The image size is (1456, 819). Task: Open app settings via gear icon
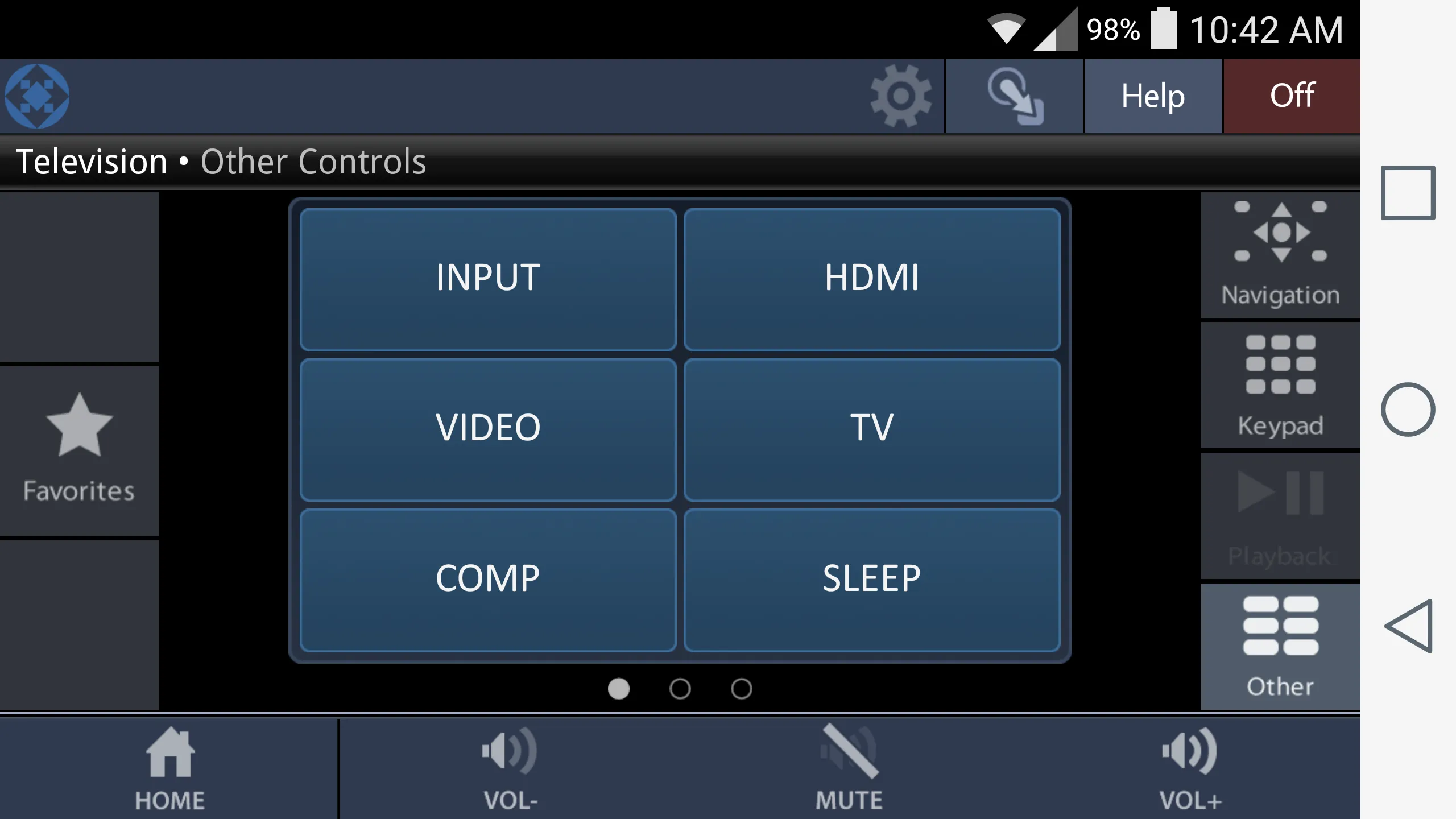pos(899,95)
